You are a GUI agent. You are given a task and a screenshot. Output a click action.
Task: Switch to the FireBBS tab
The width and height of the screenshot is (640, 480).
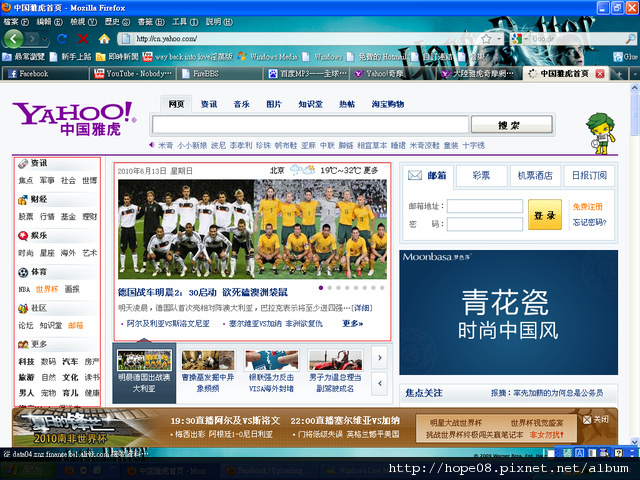coord(219,73)
